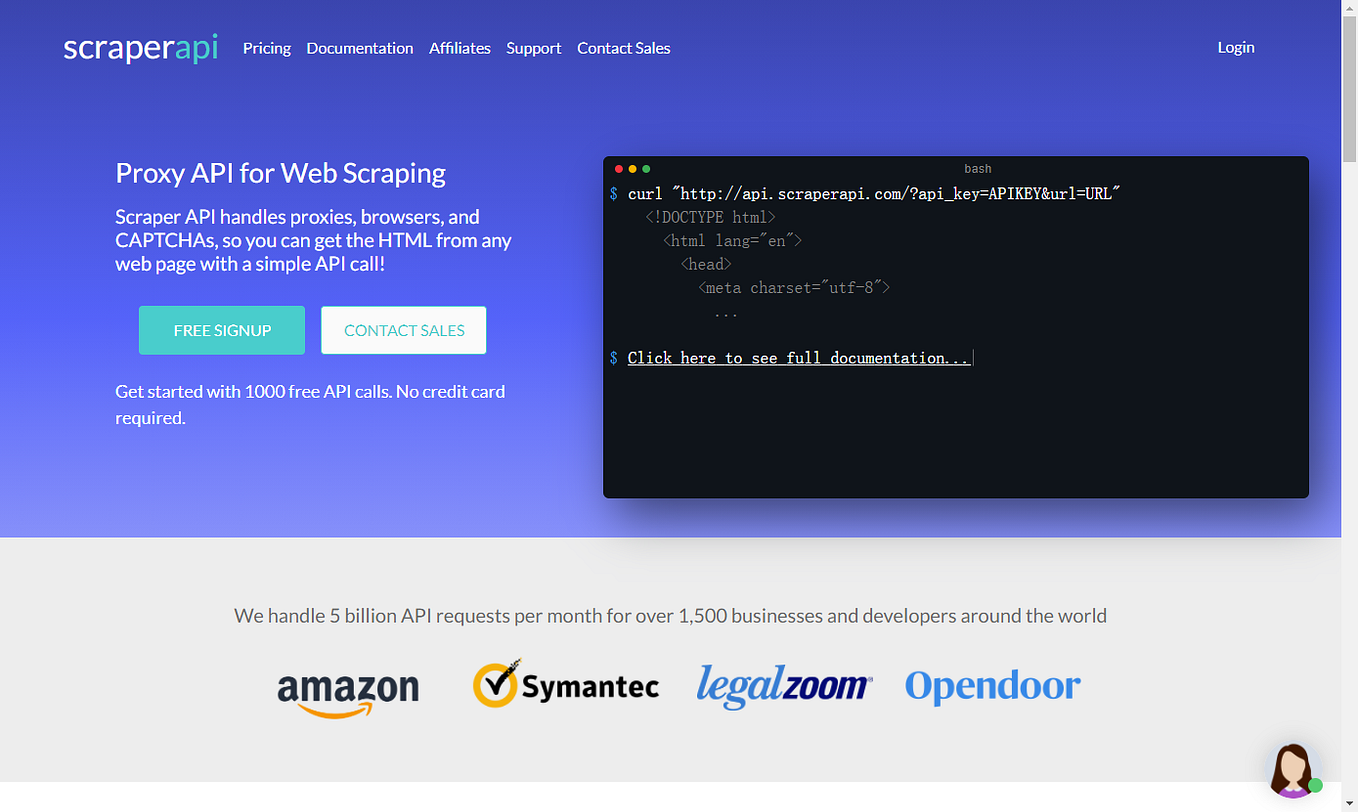Open the Pricing page
1358x812 pixels.
coord(266,48)
